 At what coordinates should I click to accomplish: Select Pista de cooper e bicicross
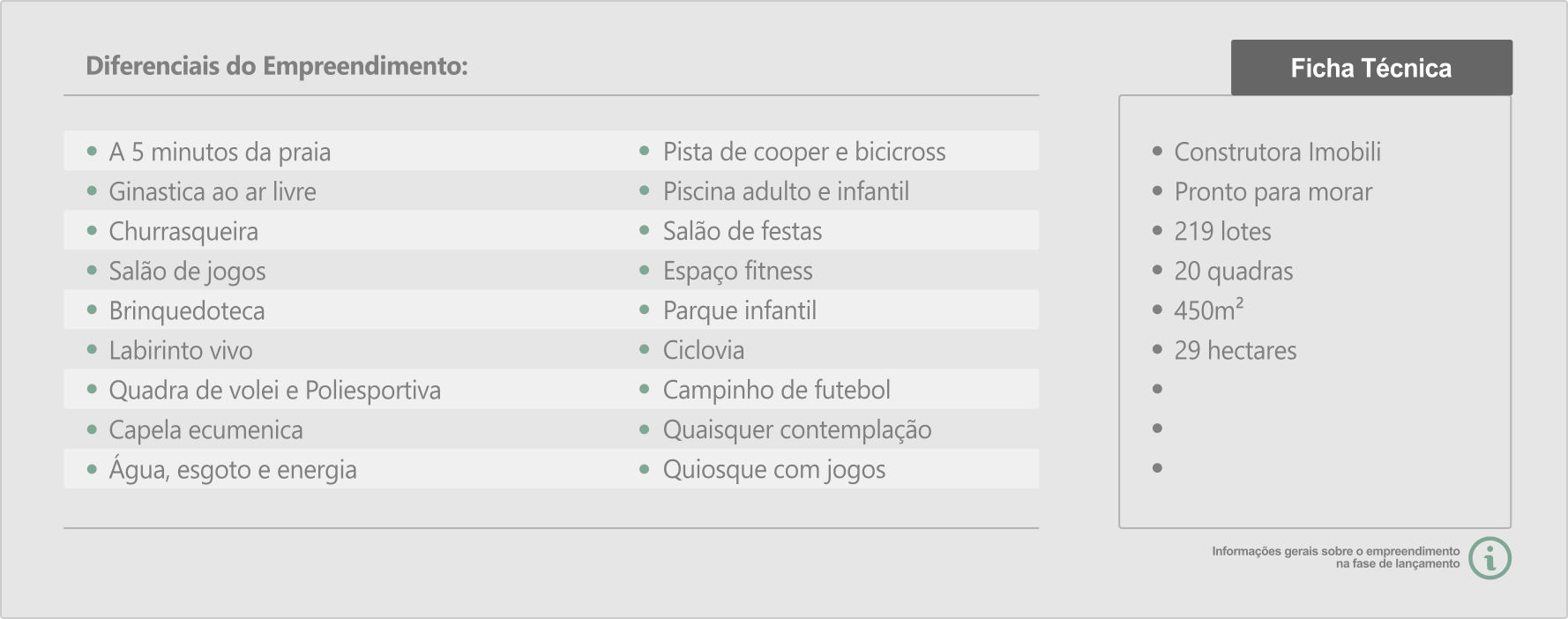[x=804, y=152]
